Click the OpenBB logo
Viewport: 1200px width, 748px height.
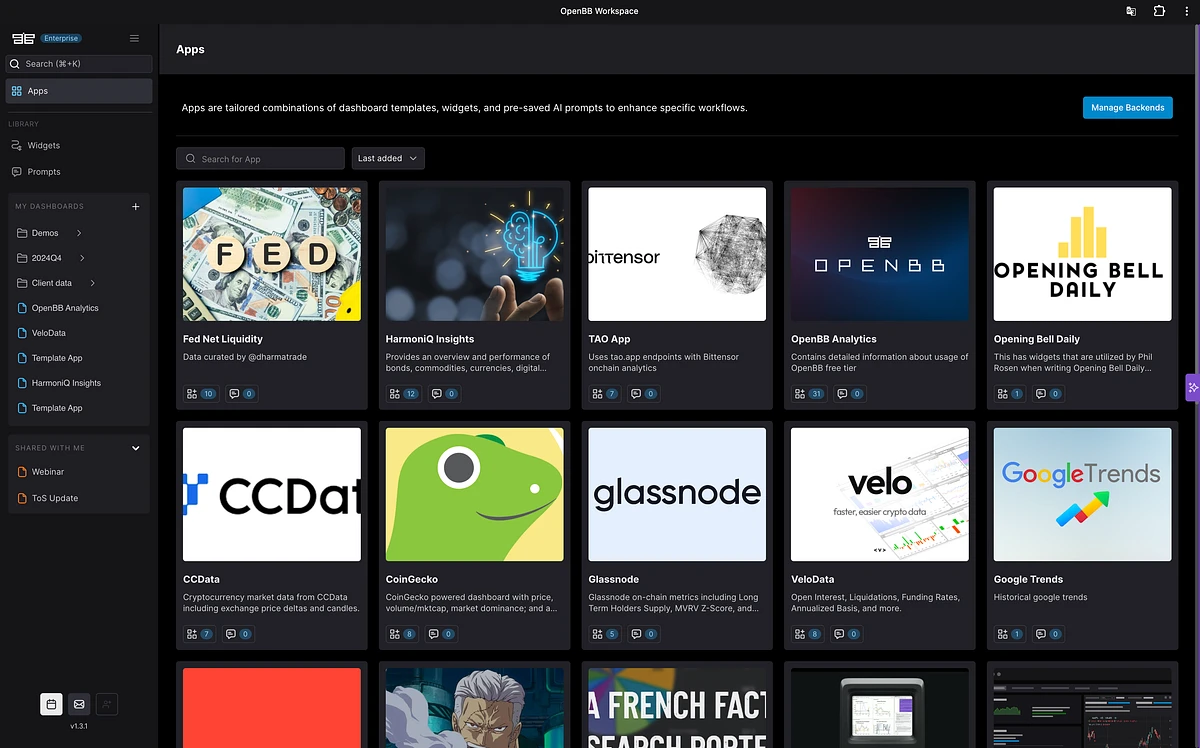tap(22, 37)
